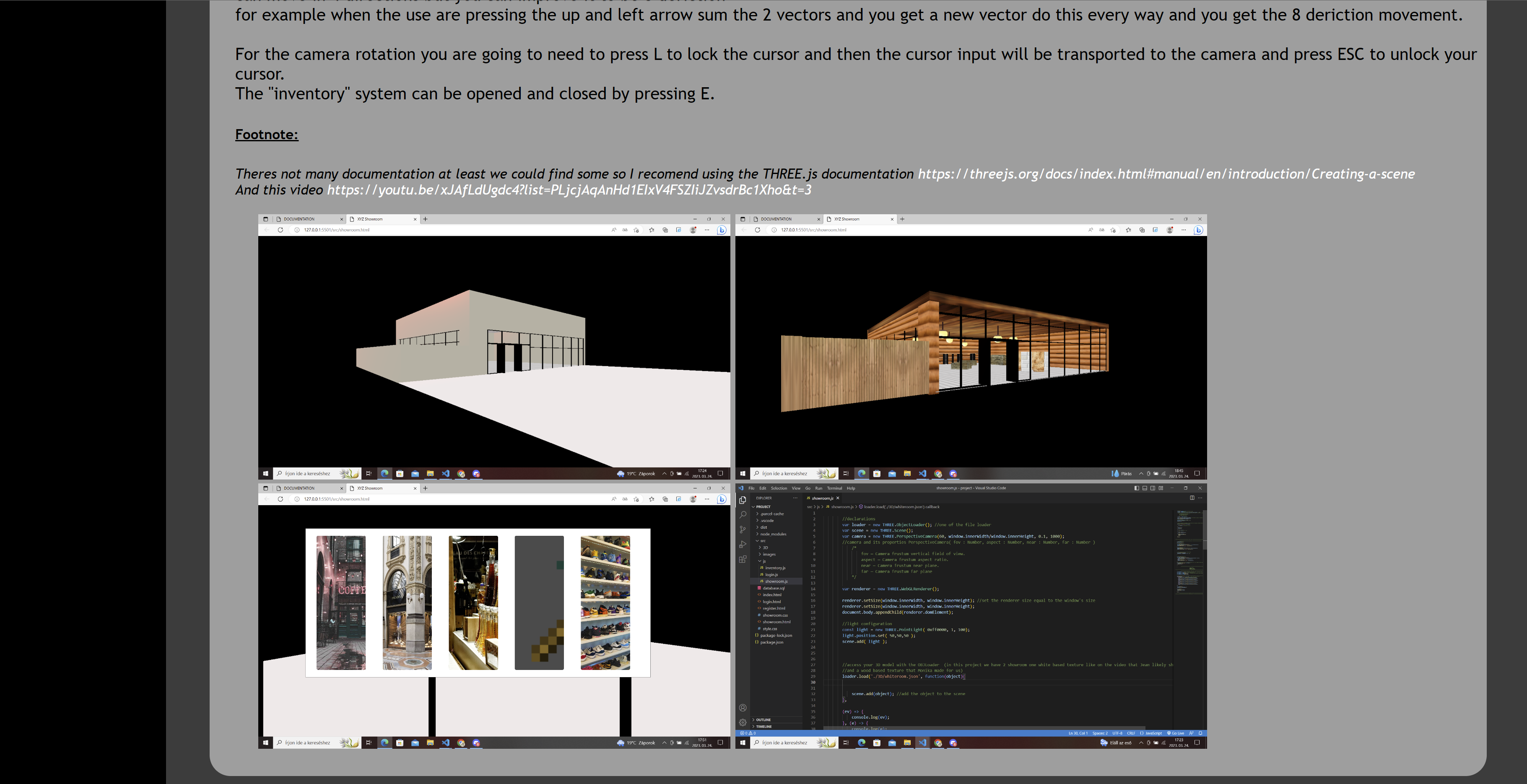Open Run menu in VS Code

coord(818,488)
